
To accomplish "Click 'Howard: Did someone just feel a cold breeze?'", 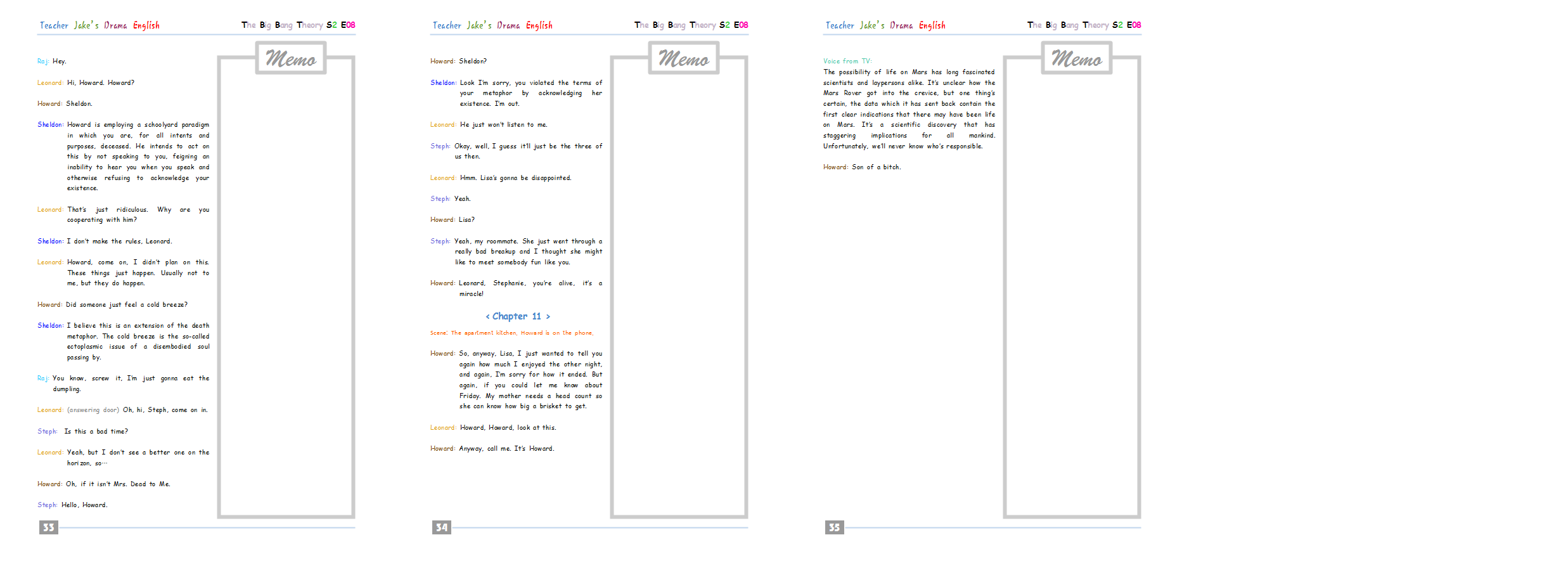I will pyautogui.click(x=112, y=305).
